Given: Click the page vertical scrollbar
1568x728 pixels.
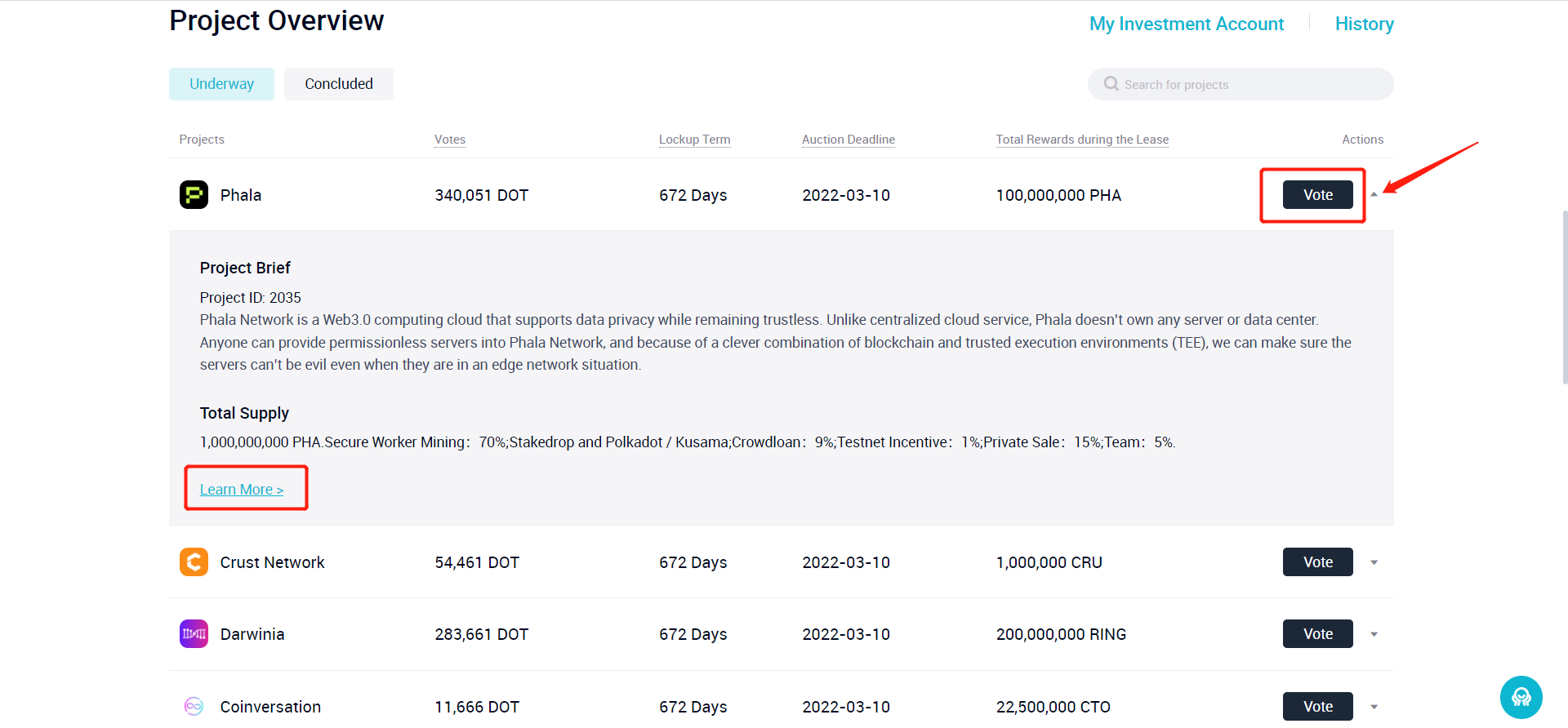Looking at the screenshot, I should pyautogui.click(x=1564, y=297).
